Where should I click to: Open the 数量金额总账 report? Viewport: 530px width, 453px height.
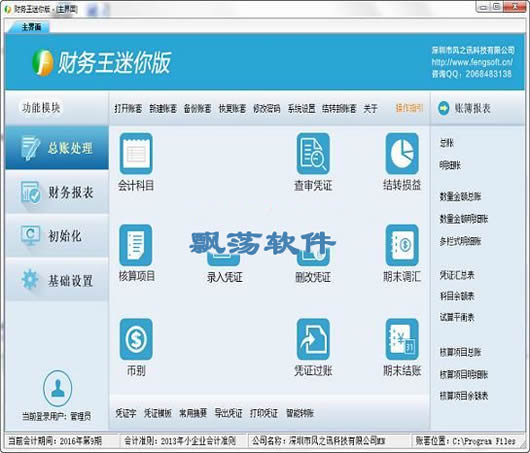pos(460,196)
